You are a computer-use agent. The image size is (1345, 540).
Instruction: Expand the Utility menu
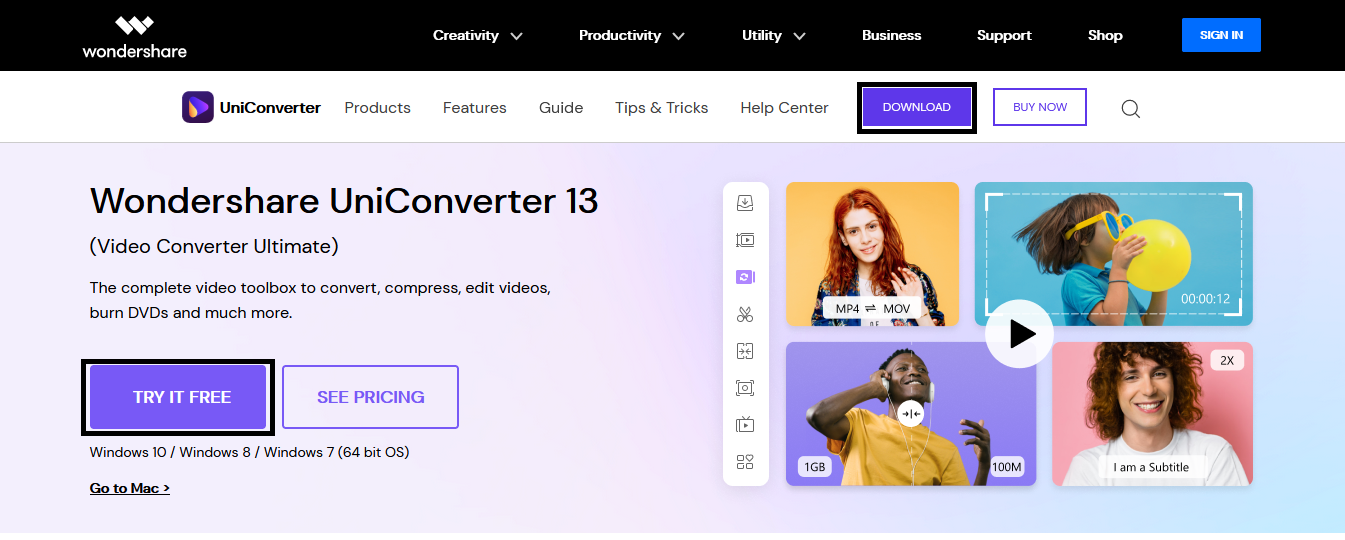click(x=774, y=35)
